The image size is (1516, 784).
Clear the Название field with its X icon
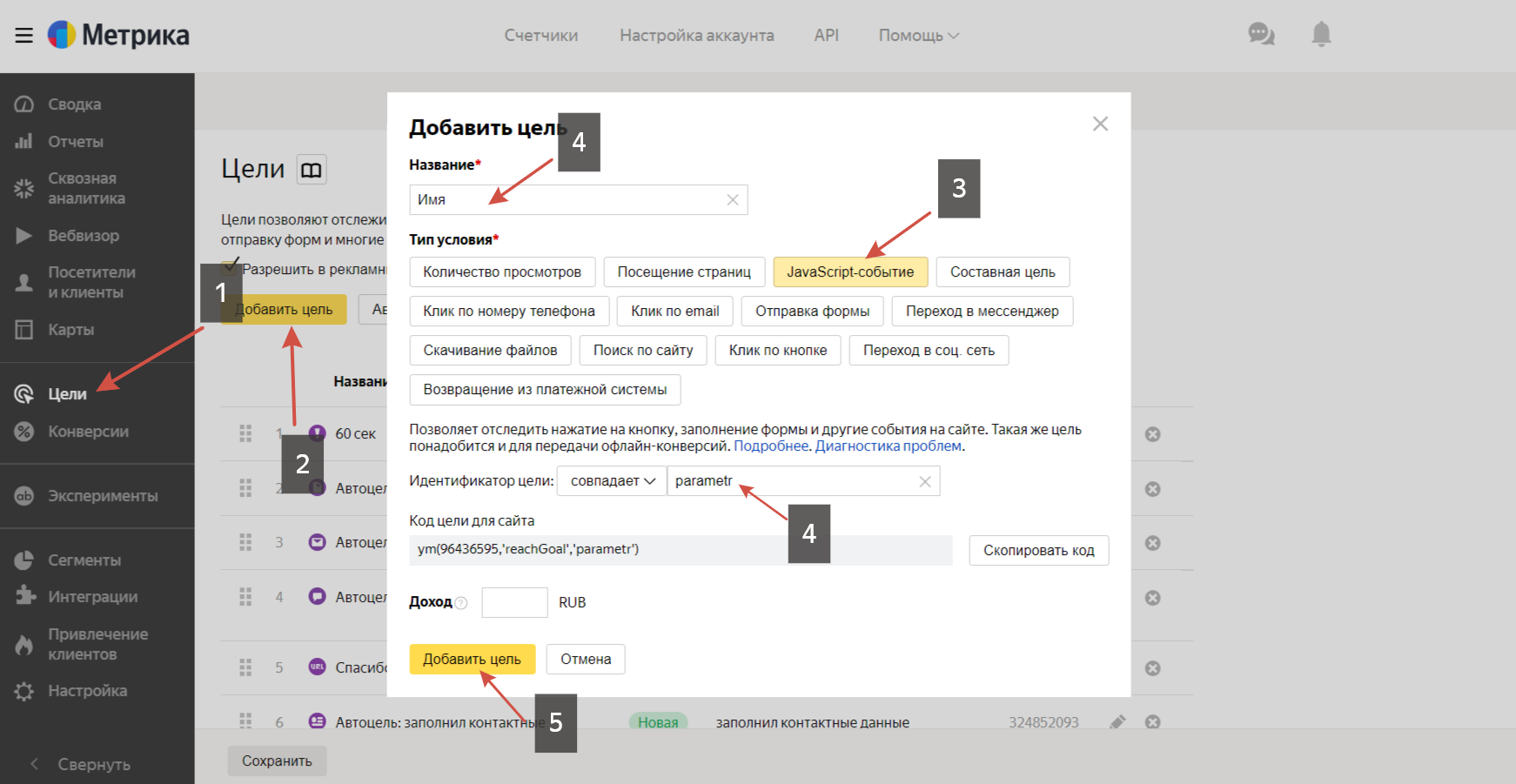(x=733, y=199)
